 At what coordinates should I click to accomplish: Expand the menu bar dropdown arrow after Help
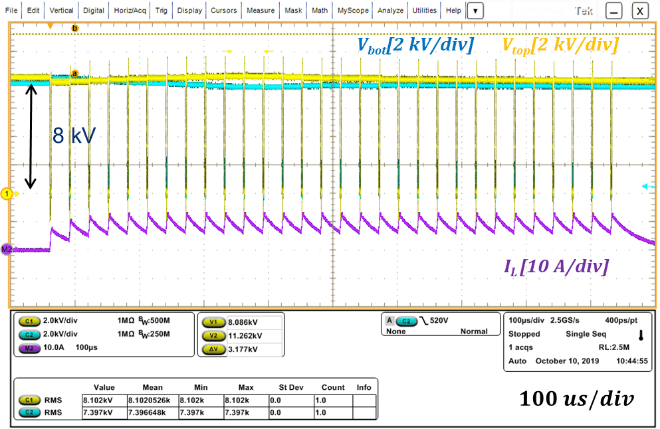tap(476, 9)
